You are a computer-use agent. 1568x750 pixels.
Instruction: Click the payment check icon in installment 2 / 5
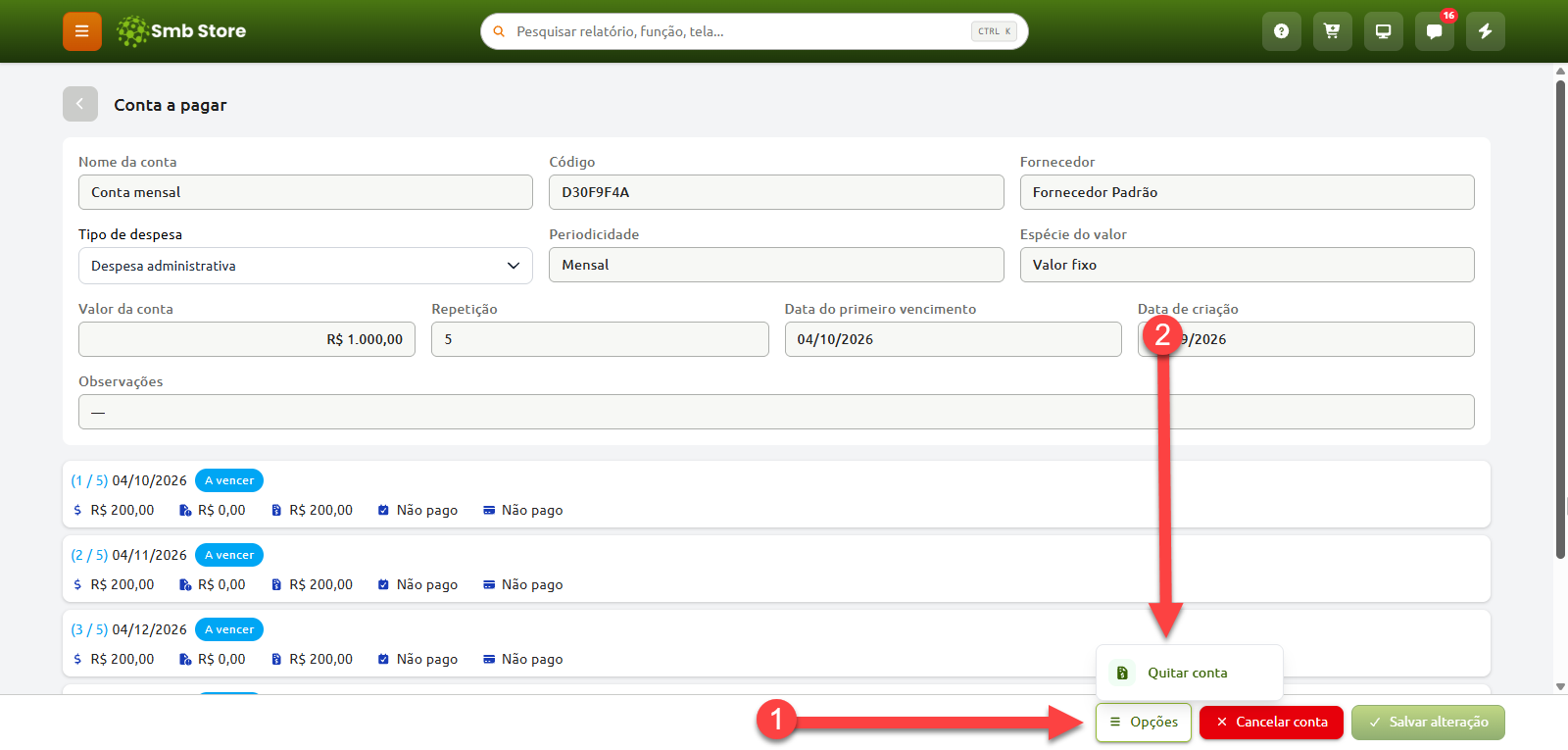383,584
